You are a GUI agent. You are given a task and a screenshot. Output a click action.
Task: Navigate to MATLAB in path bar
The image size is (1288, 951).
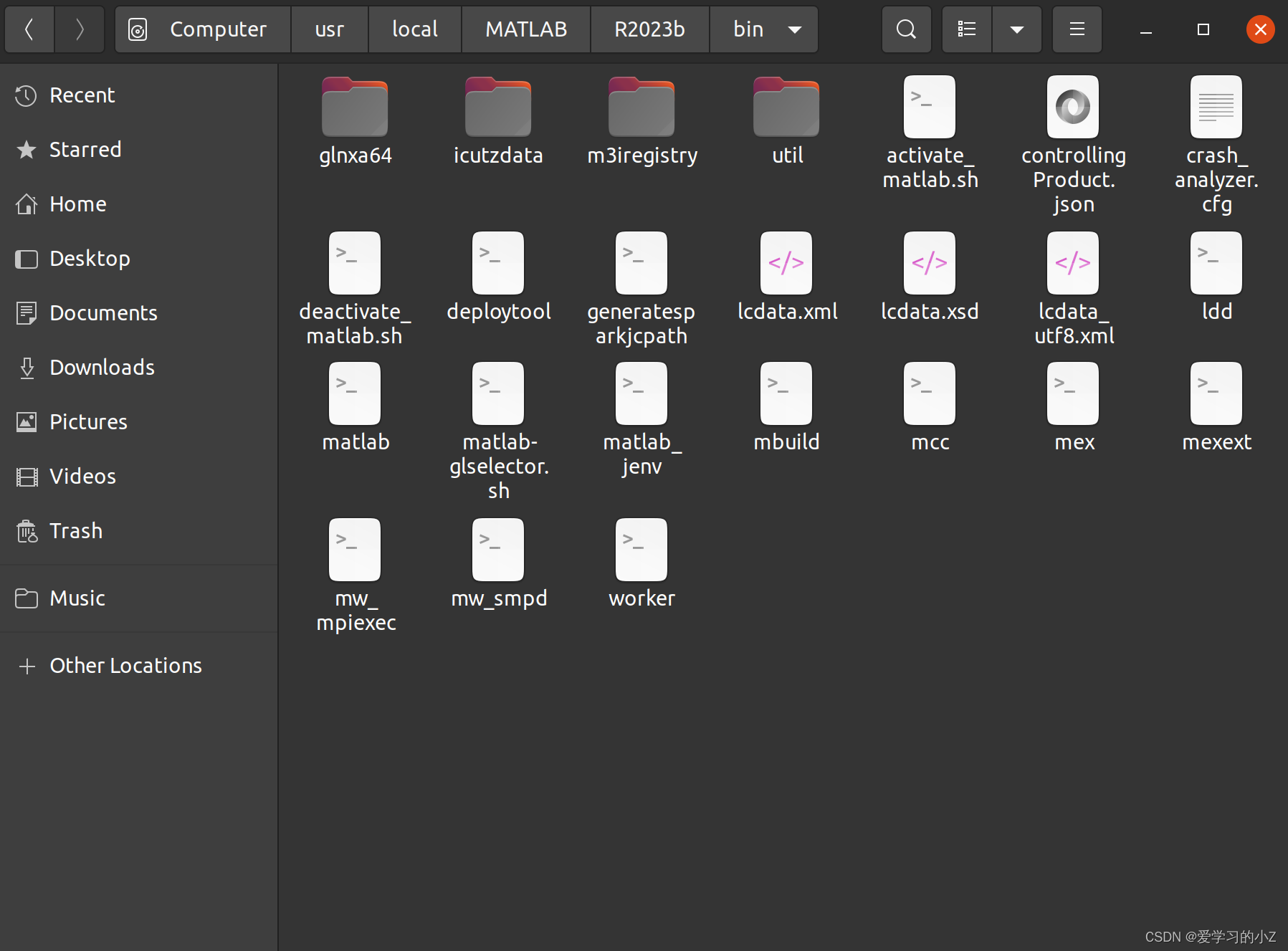[526, 29]
